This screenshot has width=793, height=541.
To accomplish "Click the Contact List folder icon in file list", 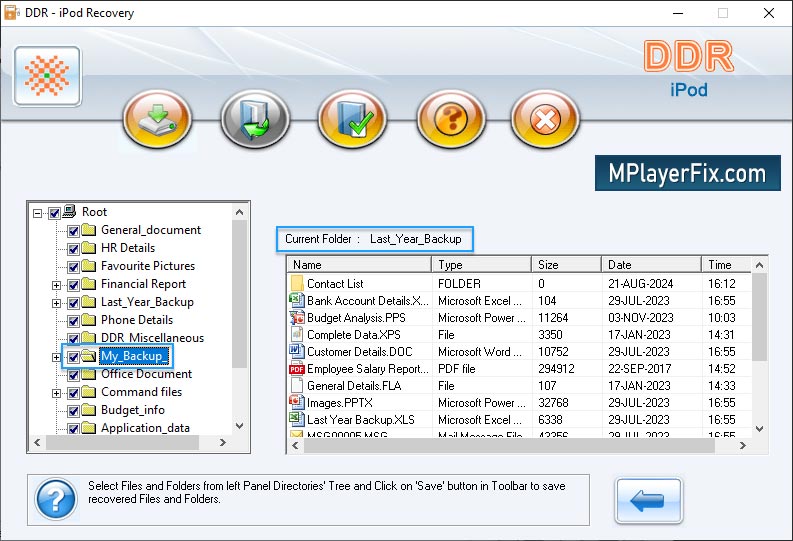I will pyautogui.click(x=297, y=284).
